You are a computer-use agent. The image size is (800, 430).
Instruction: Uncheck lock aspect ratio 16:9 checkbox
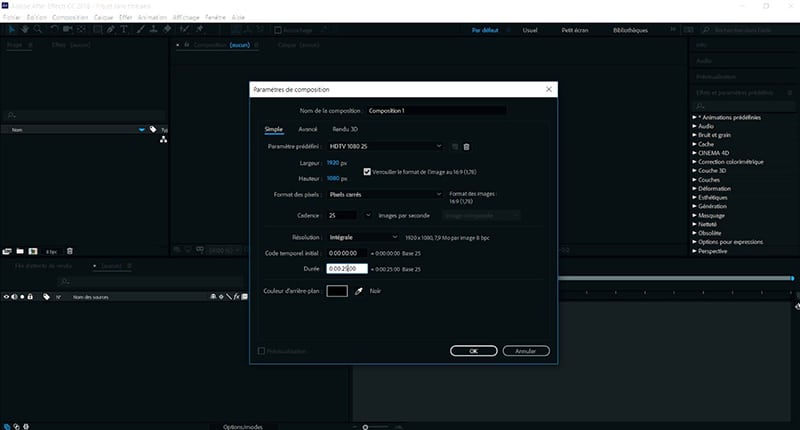pyautogui.click(x=367, y=171)
